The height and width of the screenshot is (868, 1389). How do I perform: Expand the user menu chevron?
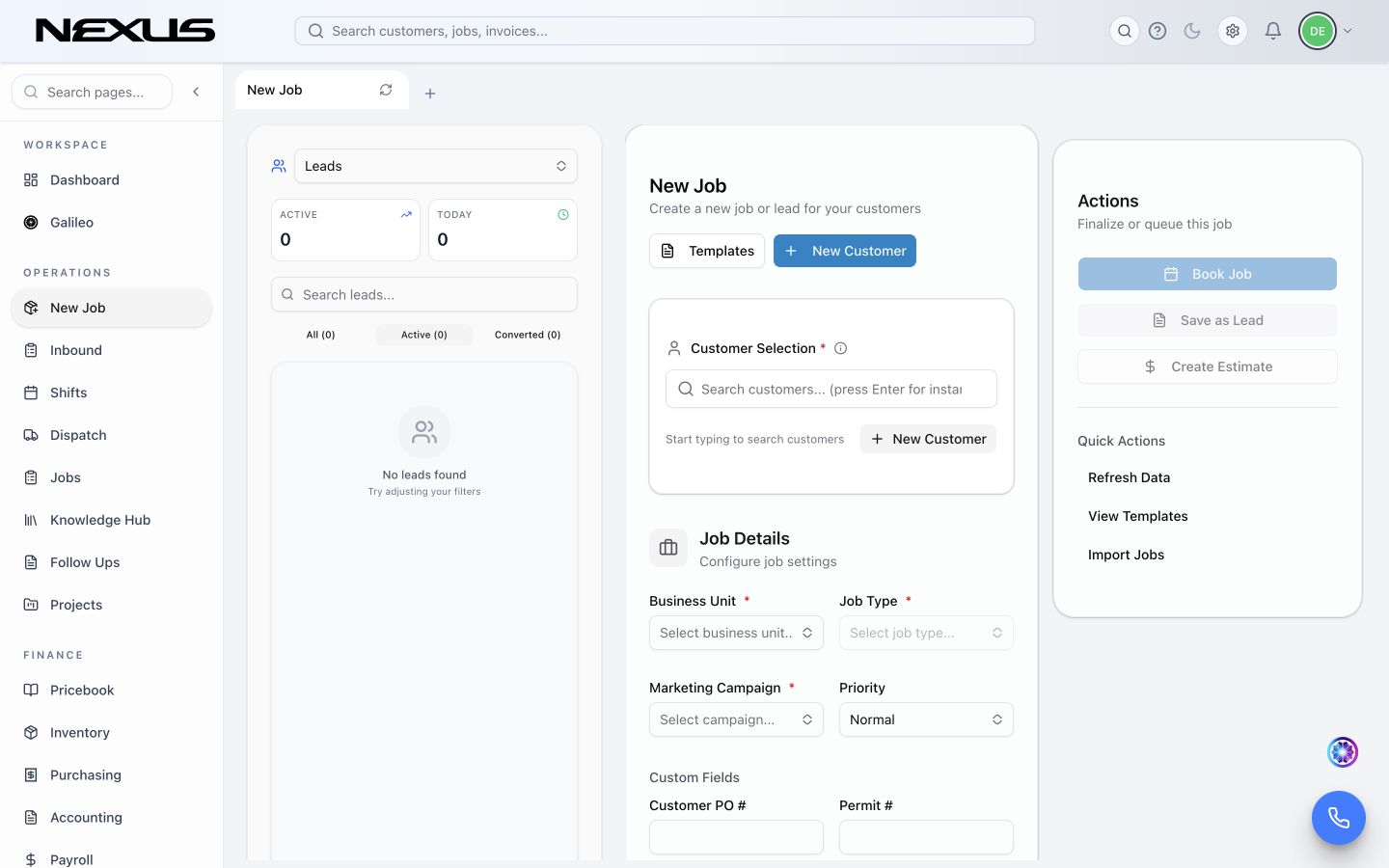1348,31
